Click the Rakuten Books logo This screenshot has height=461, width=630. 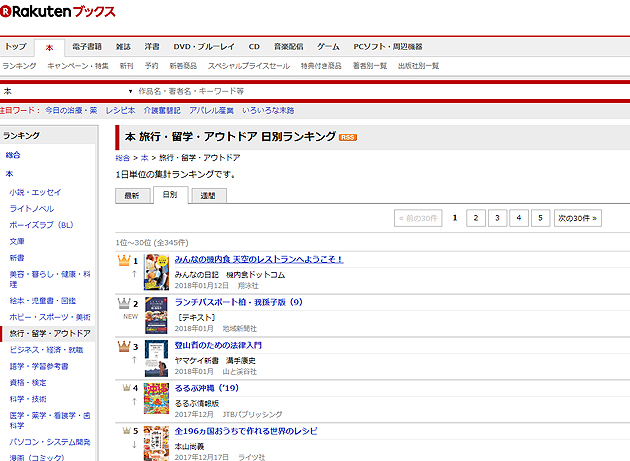[58, 11]
